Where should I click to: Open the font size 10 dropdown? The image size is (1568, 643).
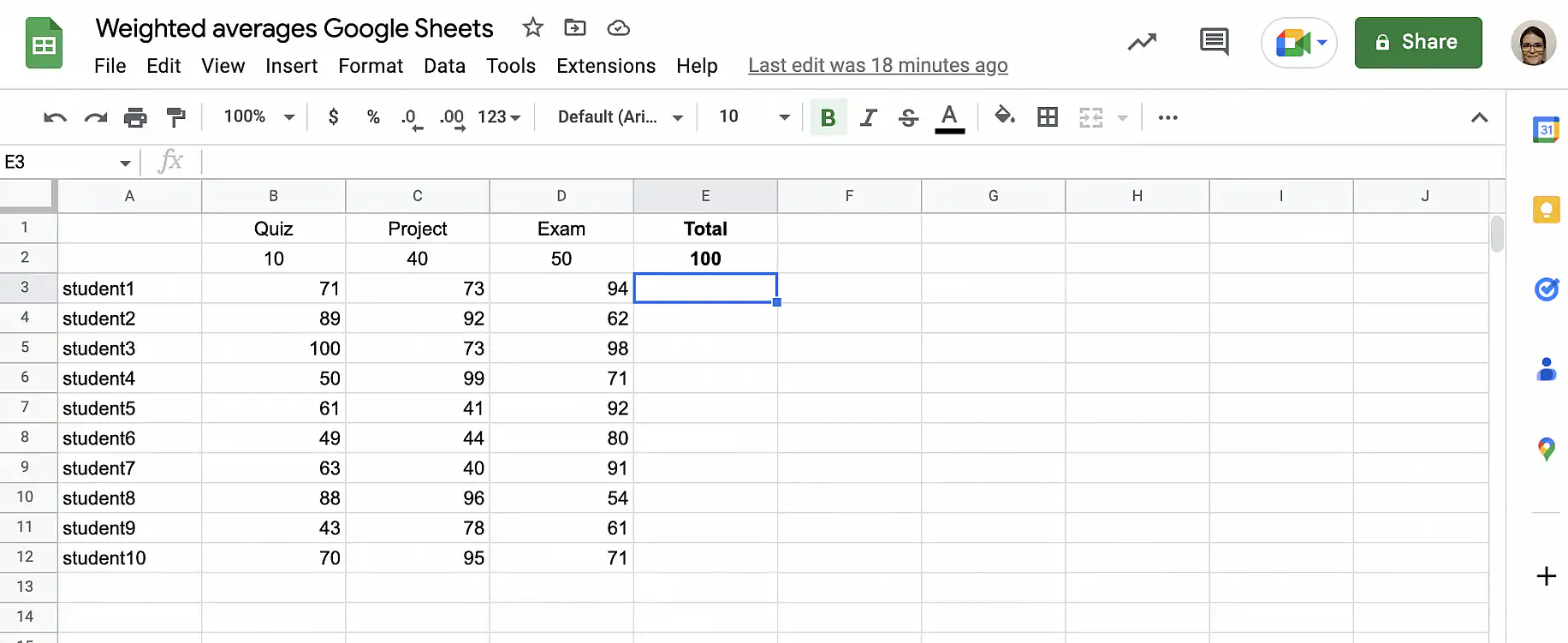[x=753, y=116]
